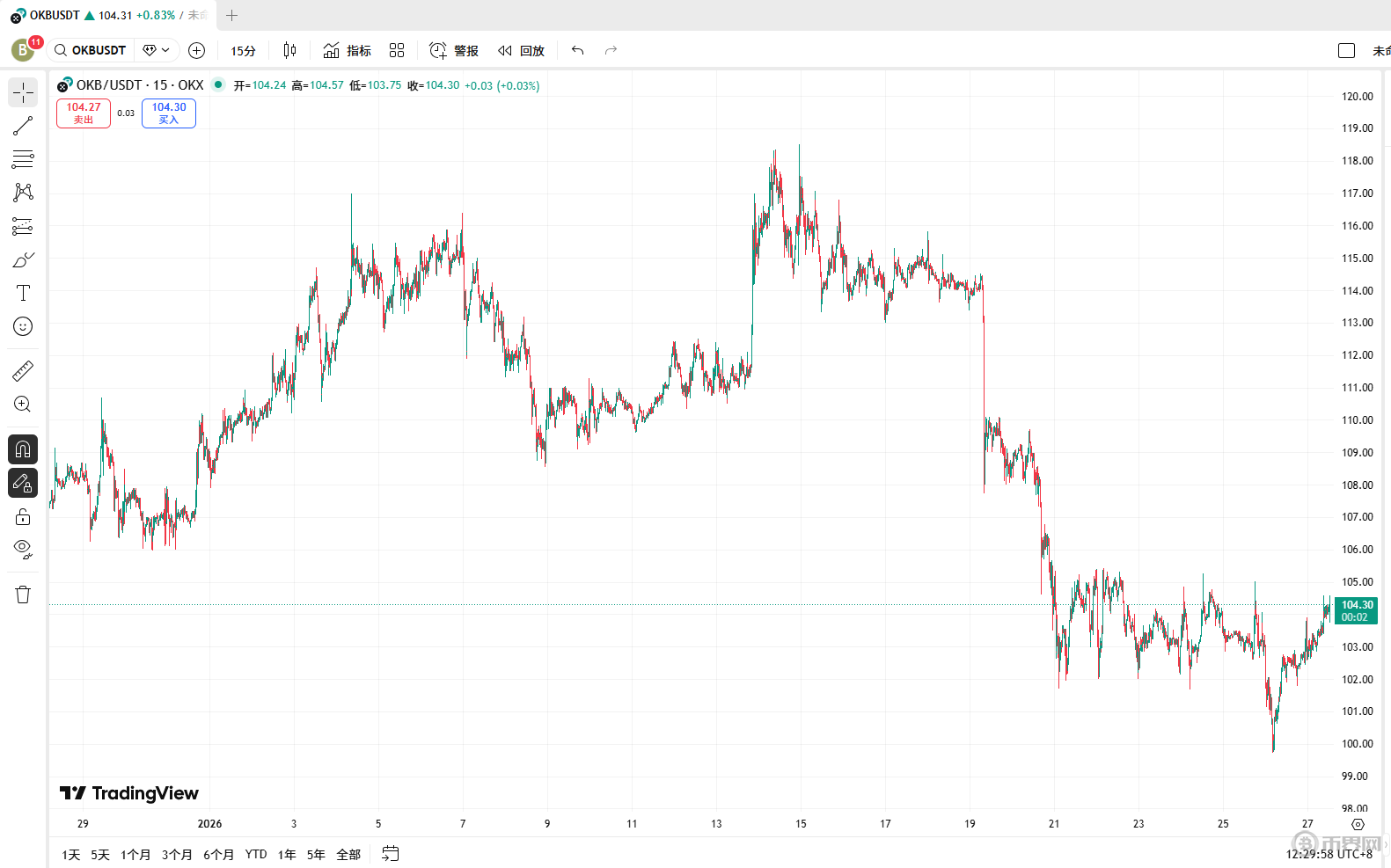The width and height of the screenshot is (1391, 868).
Task: Open the emoji and icons tool
Action: (23, 326)
